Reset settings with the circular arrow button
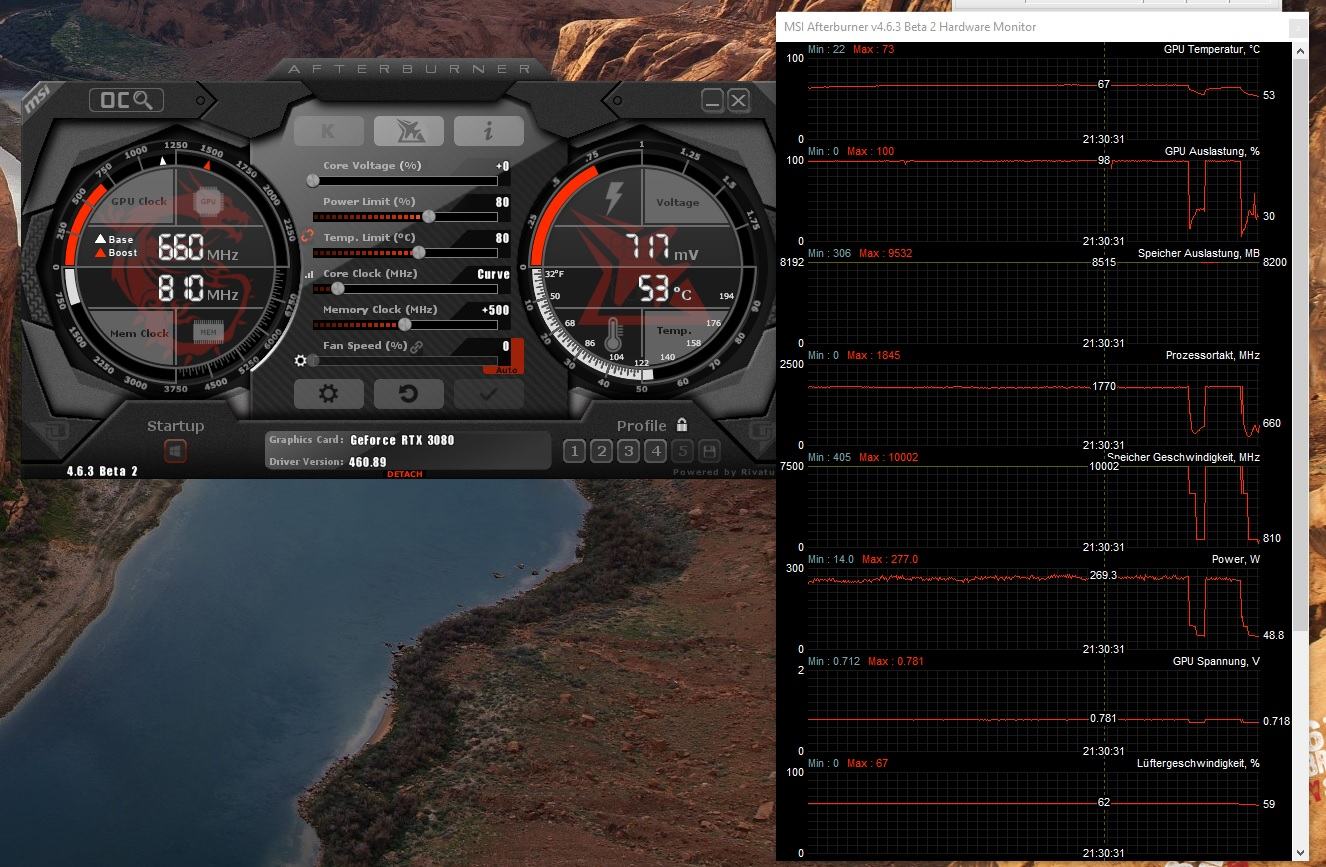1326x867 pixels. pos(408,393)
